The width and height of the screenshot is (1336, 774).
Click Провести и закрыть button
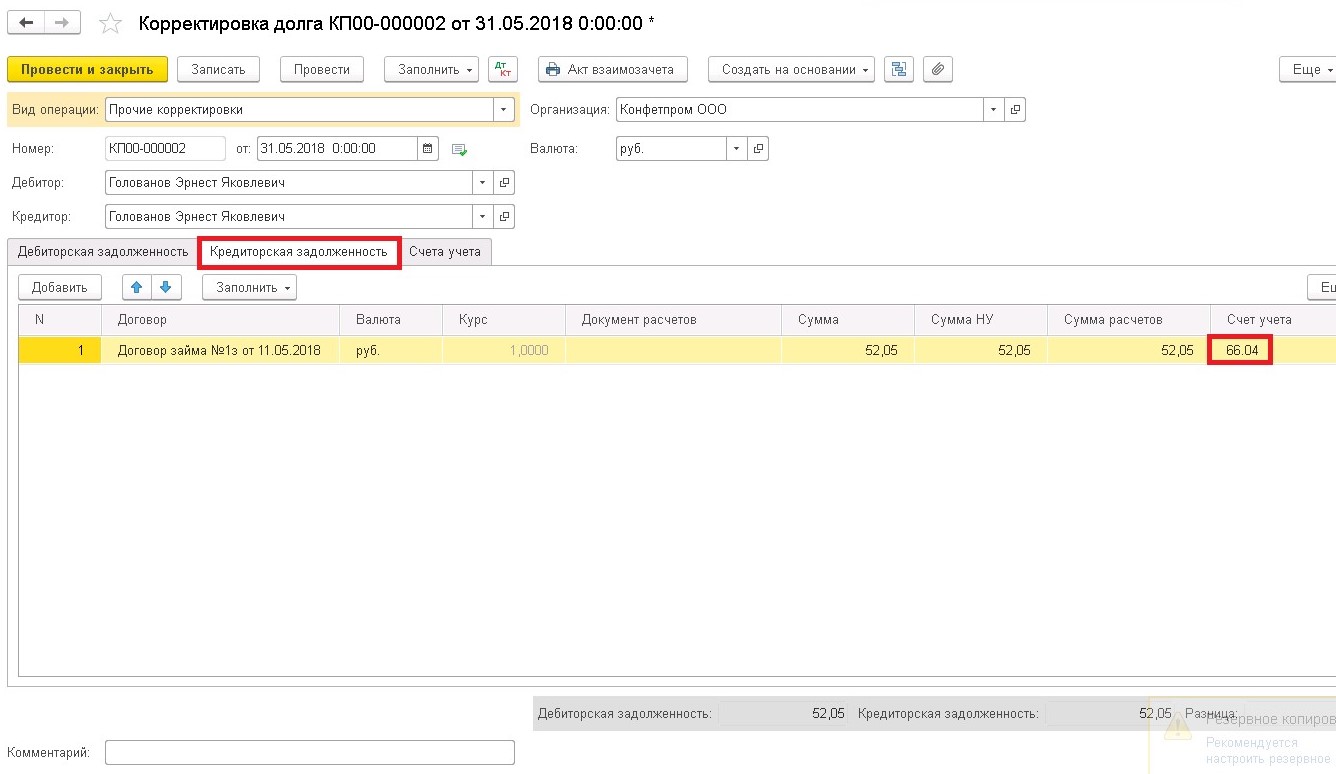point(87,69)
